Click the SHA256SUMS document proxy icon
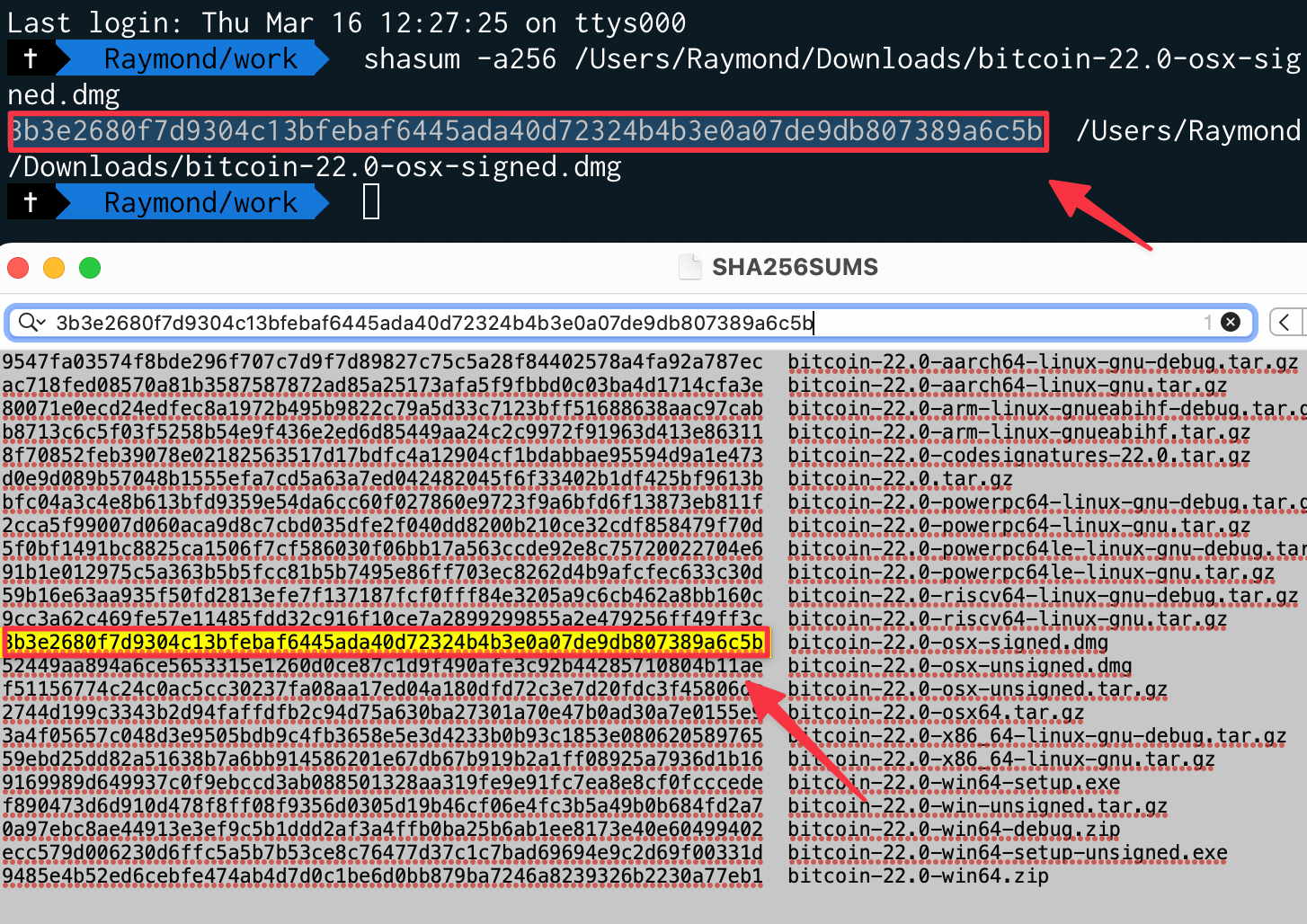The image size is (1307, 924). click(689, 267)
